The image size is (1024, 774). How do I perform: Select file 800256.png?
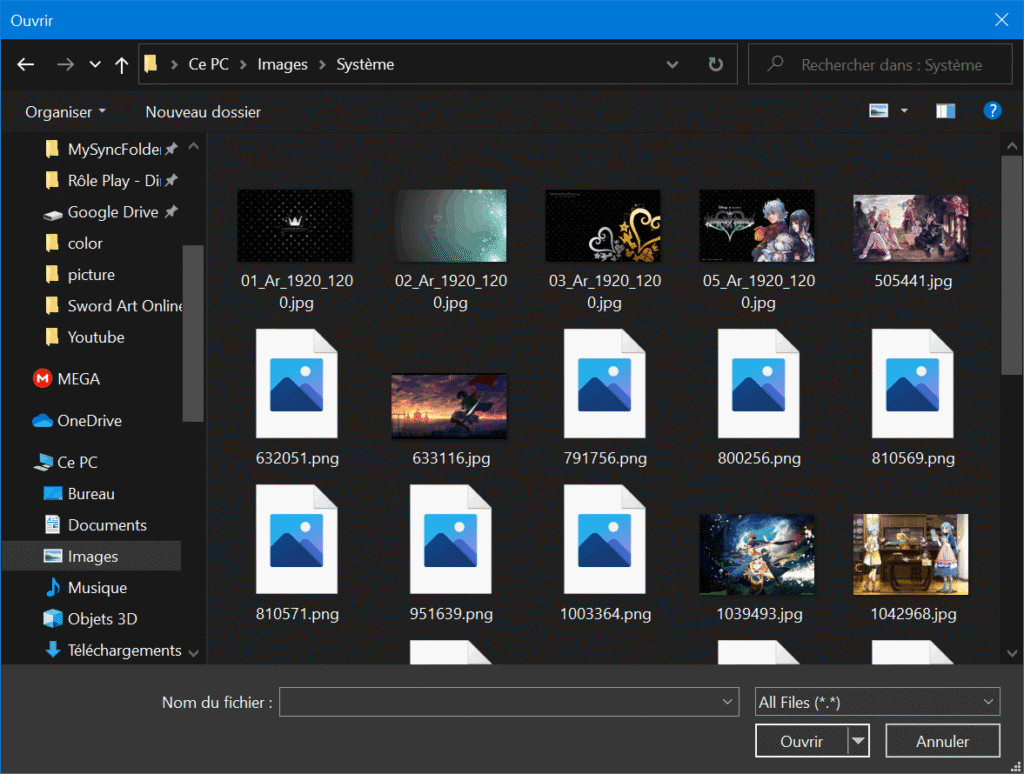[758, 397]
